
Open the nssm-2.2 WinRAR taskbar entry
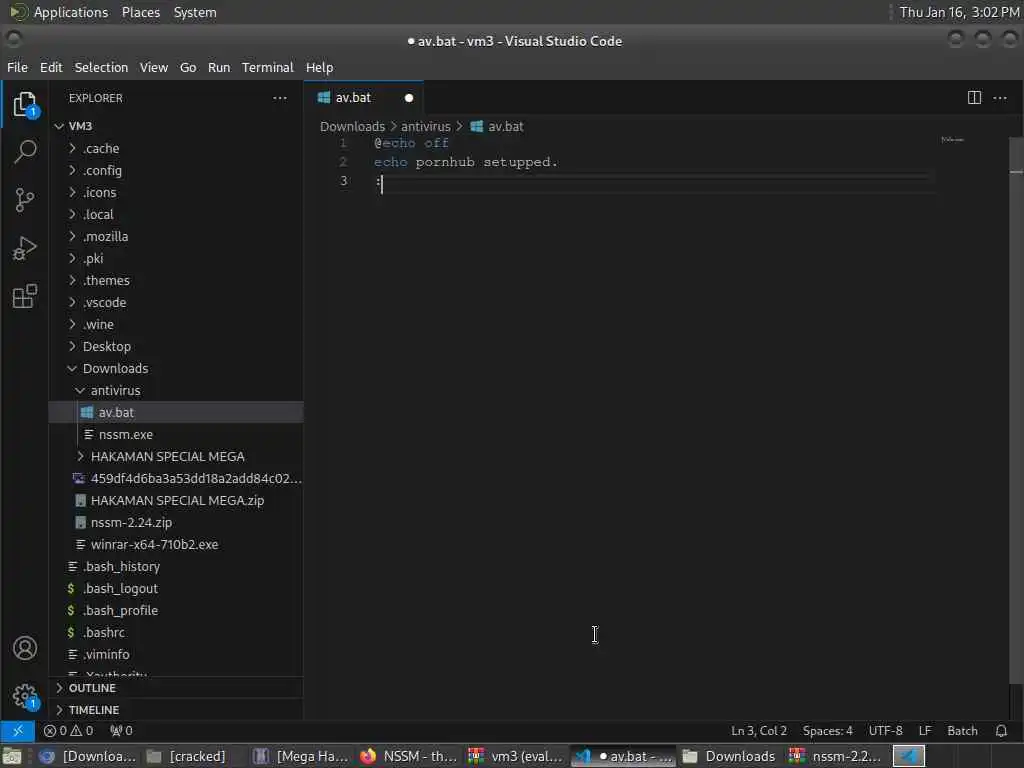click(836, 756)
